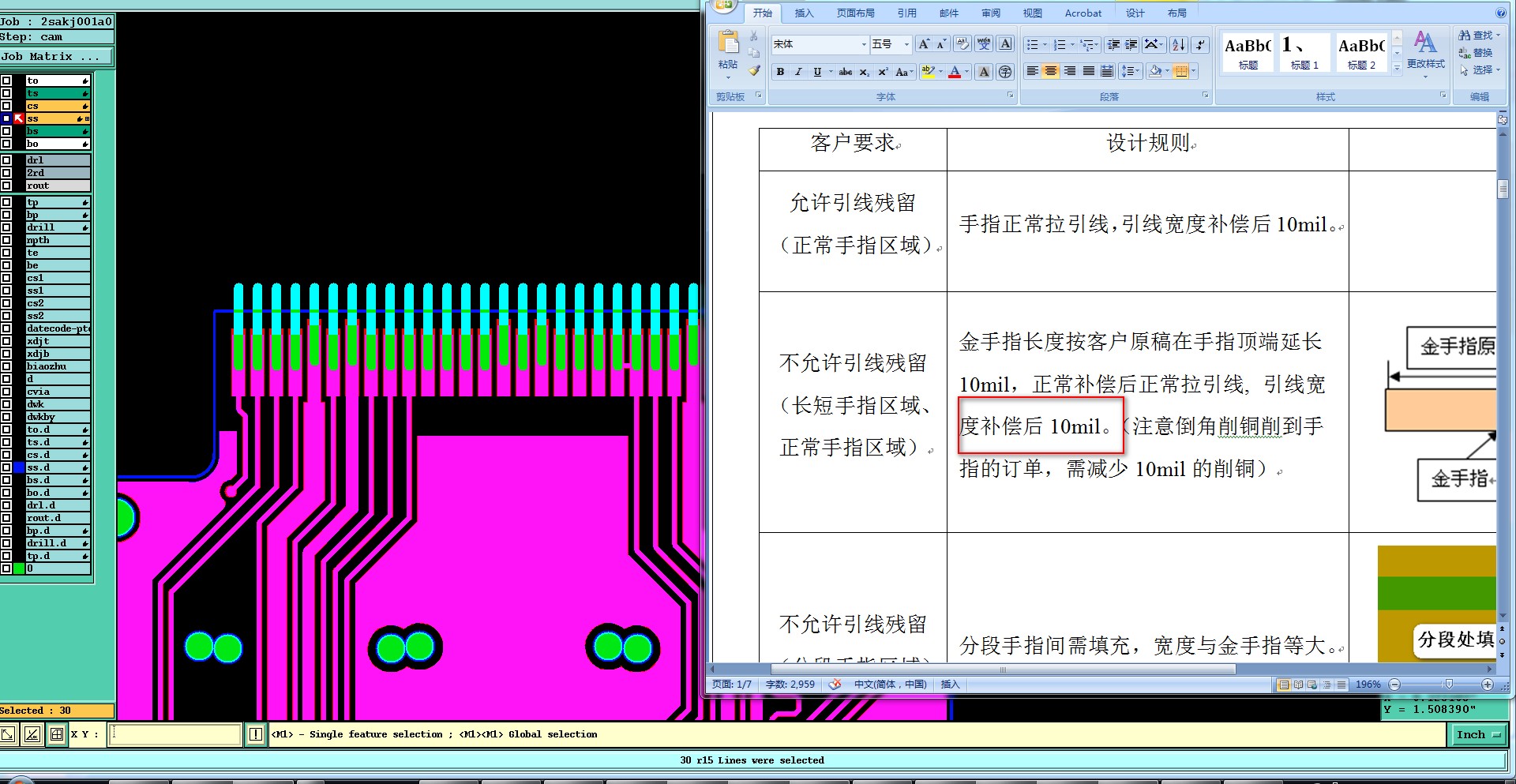Apply subscript formatting
Viewport: 1516px width, 784px height.
pos(865,72)
